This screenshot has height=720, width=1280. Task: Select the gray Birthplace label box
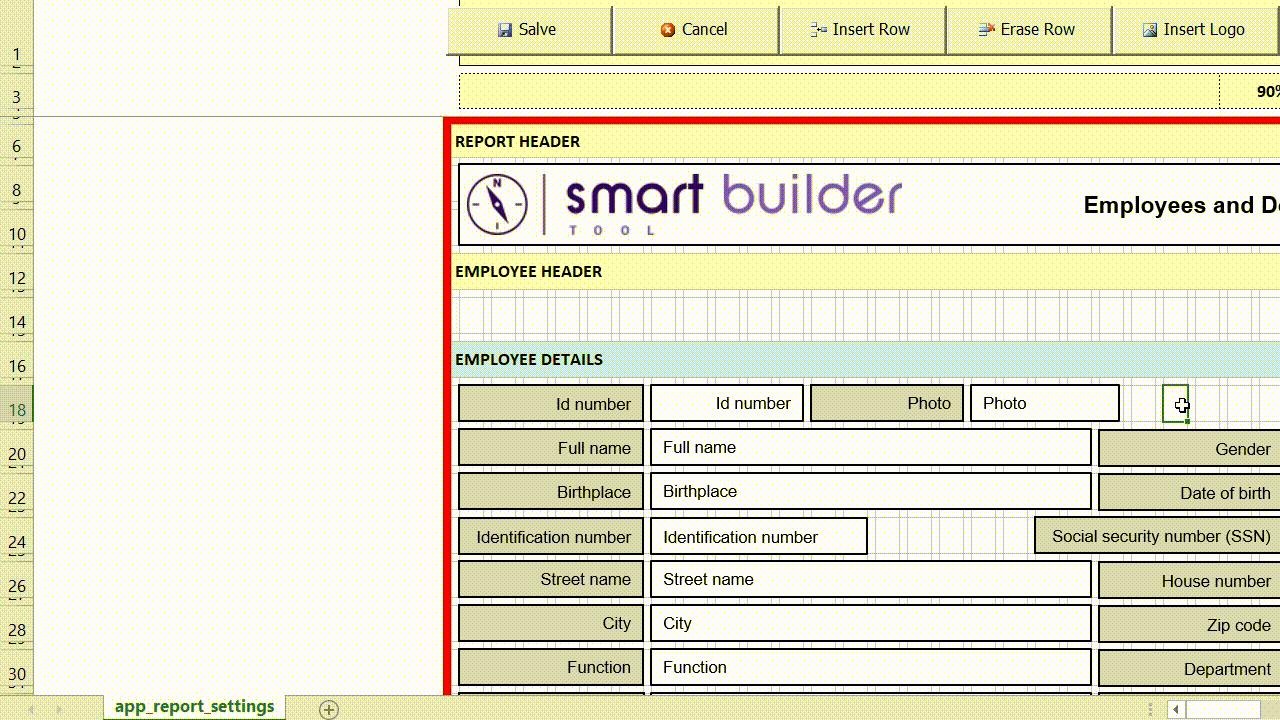pos(551,492)
